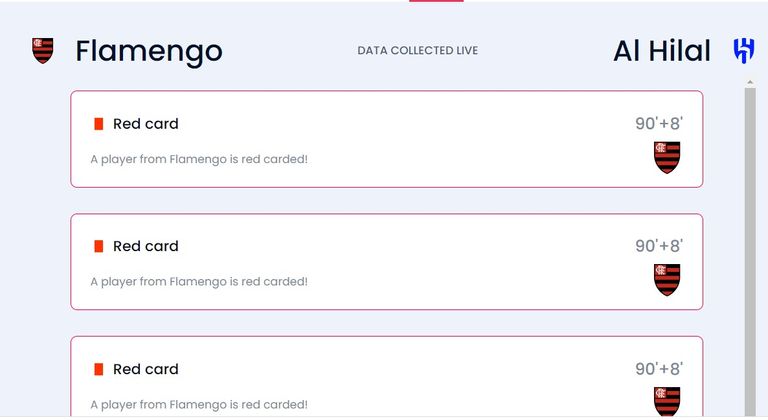Image resolution: width=768 pixels, height=420 pixels.
Task: Open the Al Hilal team name in the header
Action: 662,51
